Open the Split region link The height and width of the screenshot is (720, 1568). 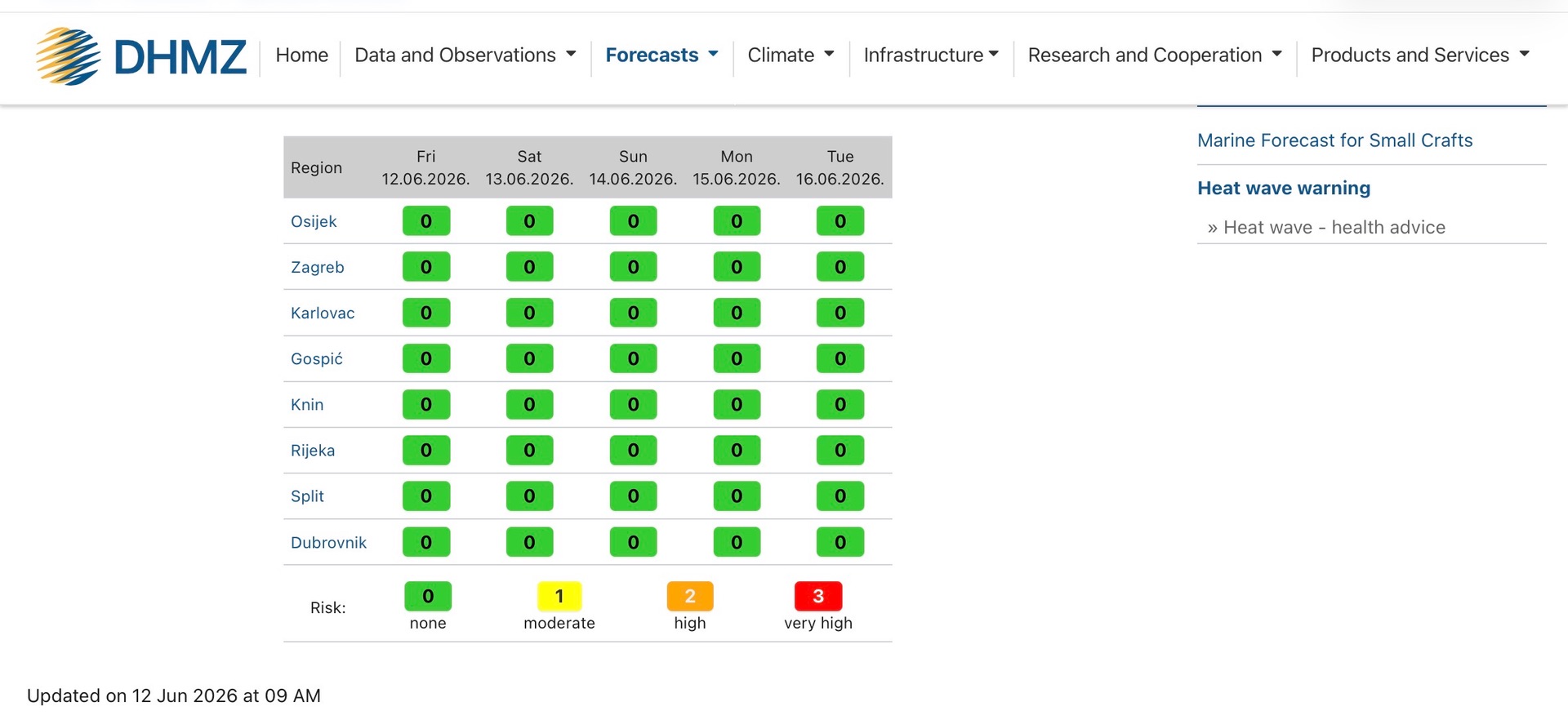(x=307, y=496)
